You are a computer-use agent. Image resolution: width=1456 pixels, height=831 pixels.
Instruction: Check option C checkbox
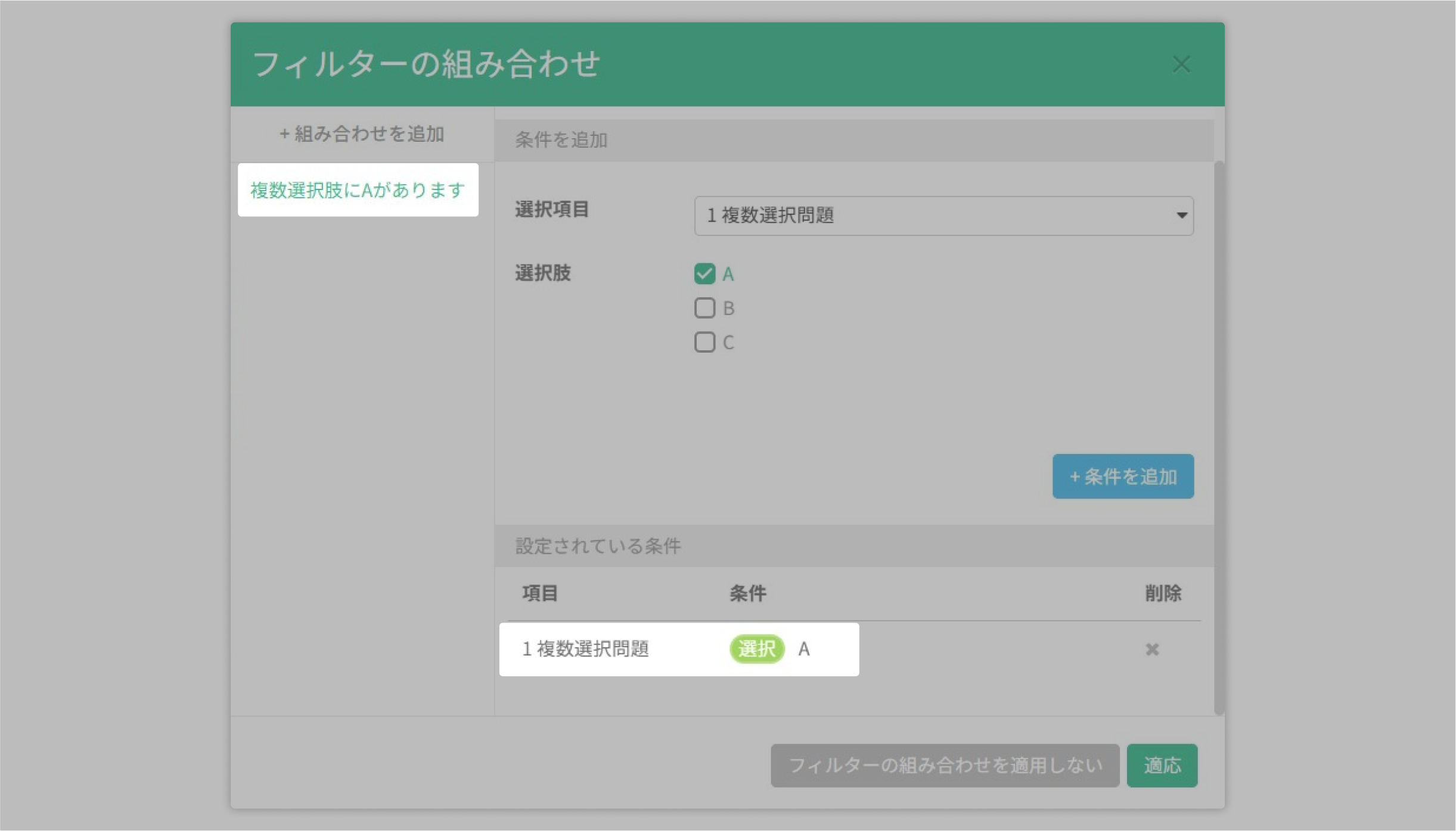point(704,342)
